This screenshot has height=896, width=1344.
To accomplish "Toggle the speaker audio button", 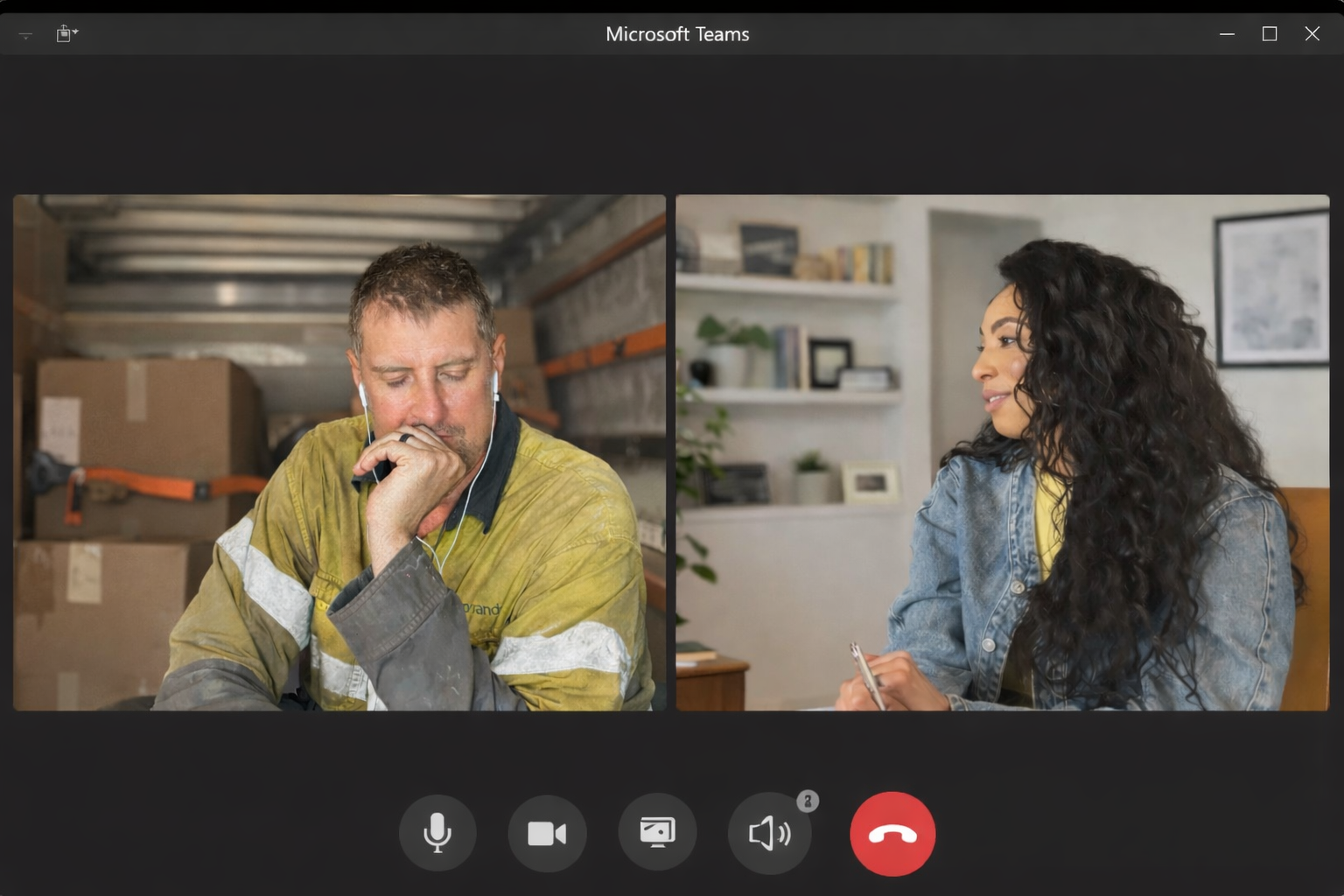I will 769,834.
